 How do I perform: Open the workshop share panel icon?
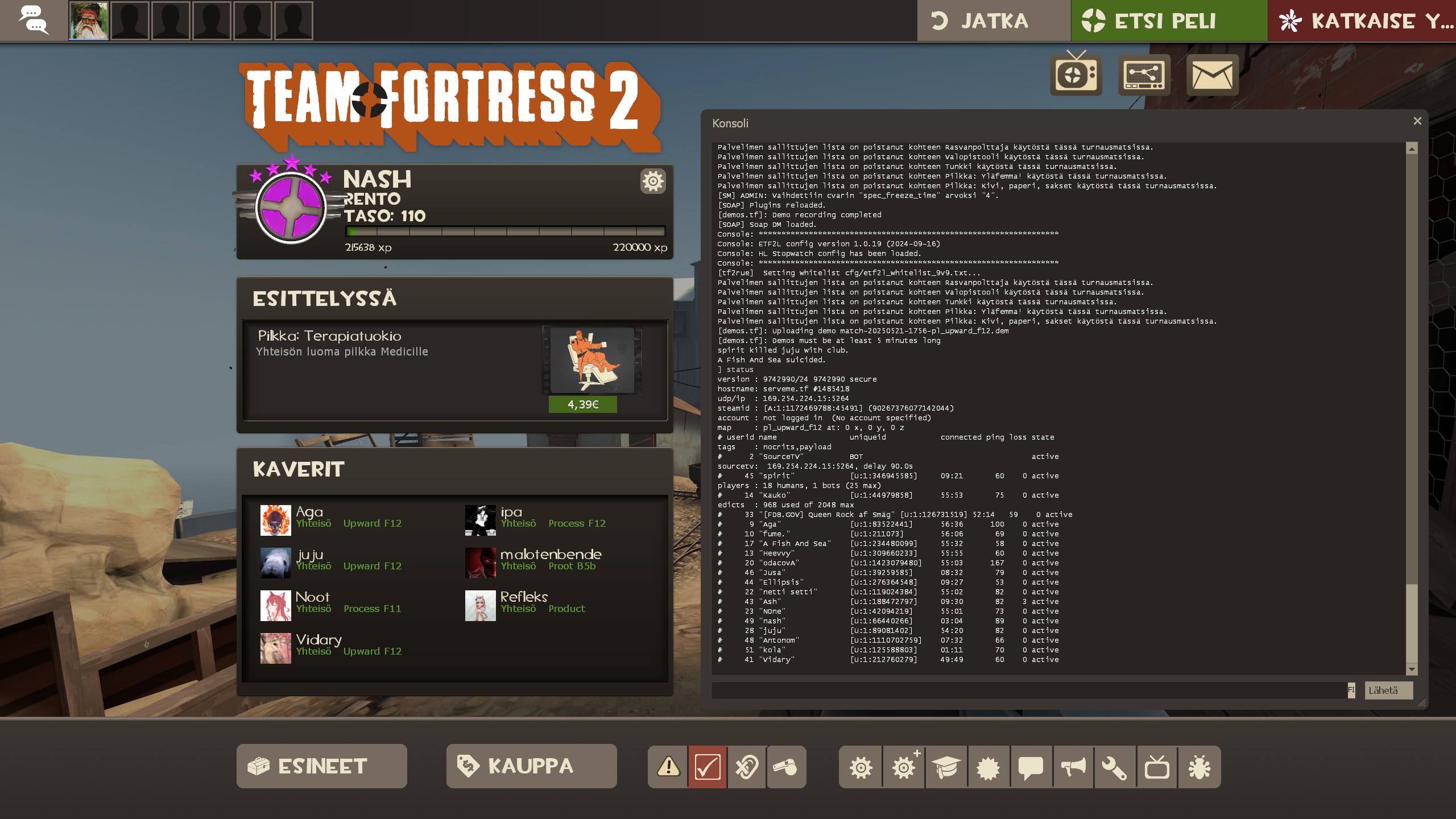[x=1144, y=75]
